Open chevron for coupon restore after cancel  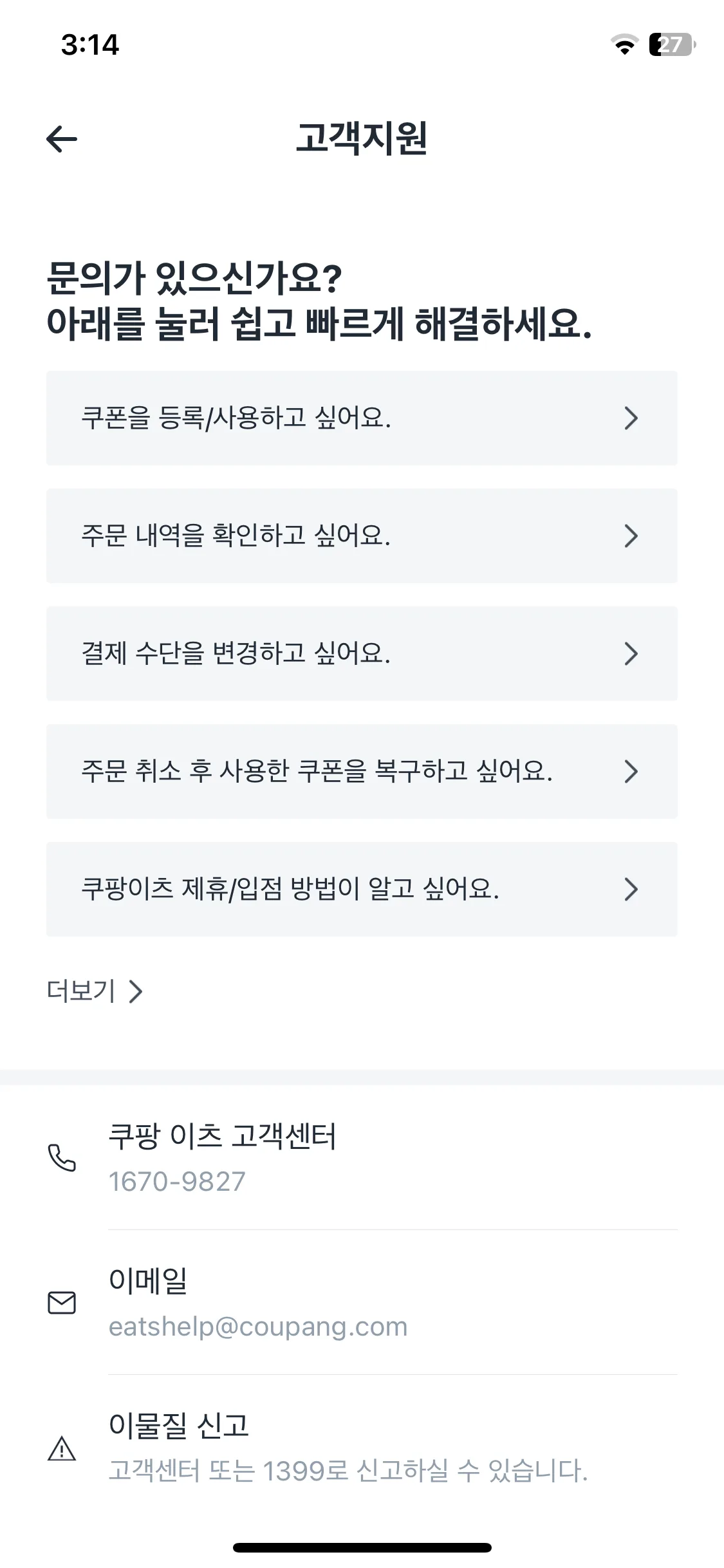(631, 772)
